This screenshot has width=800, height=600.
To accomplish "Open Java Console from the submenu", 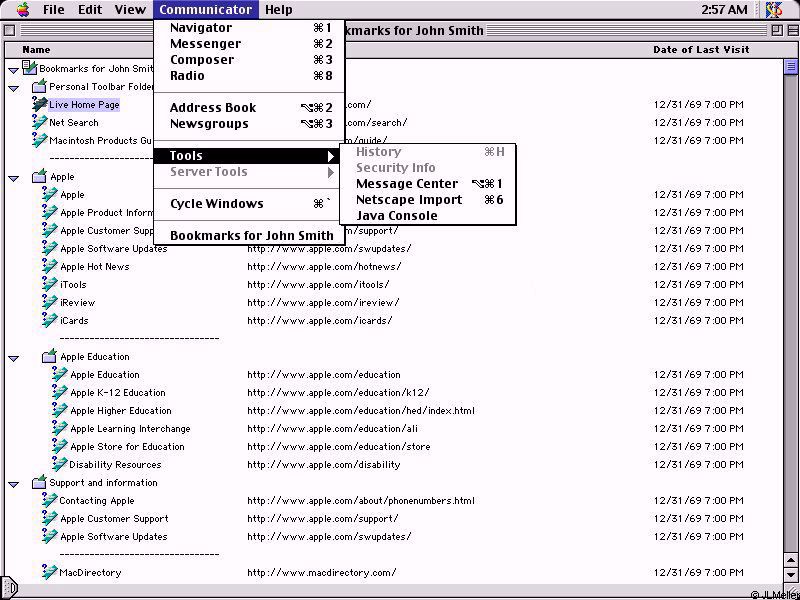I will click(396, 216).
